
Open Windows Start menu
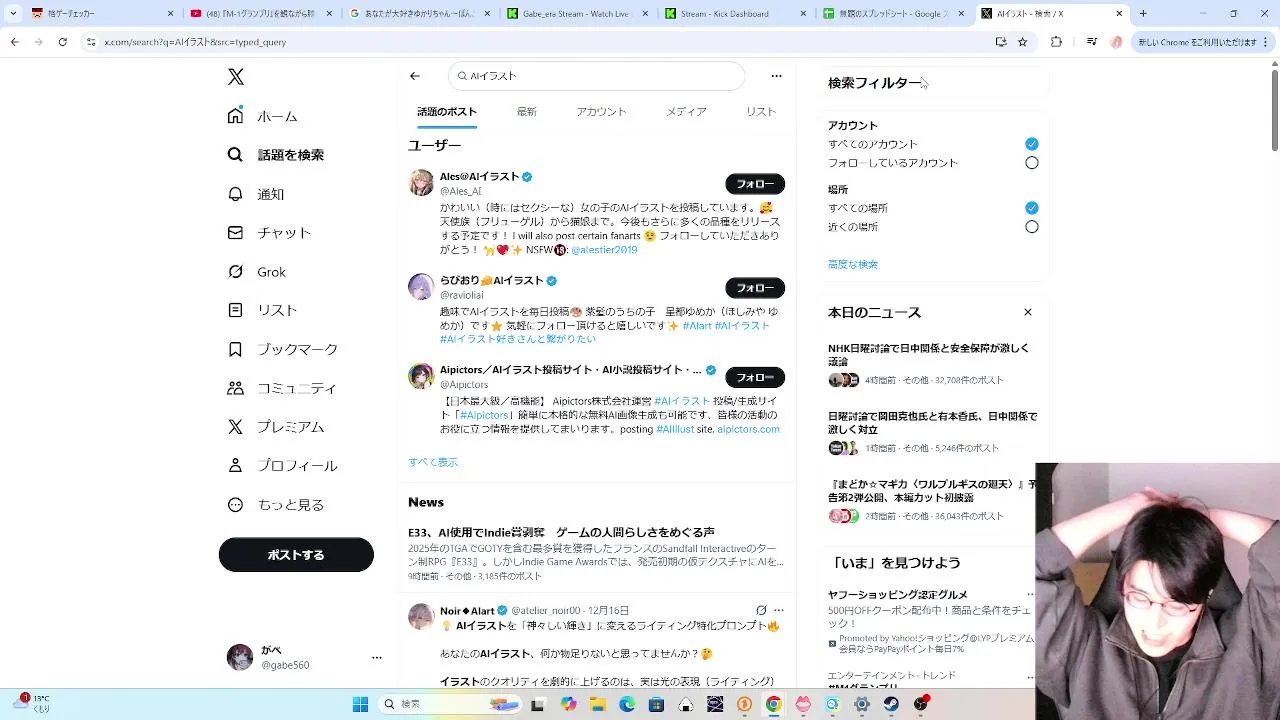(360, 704)
